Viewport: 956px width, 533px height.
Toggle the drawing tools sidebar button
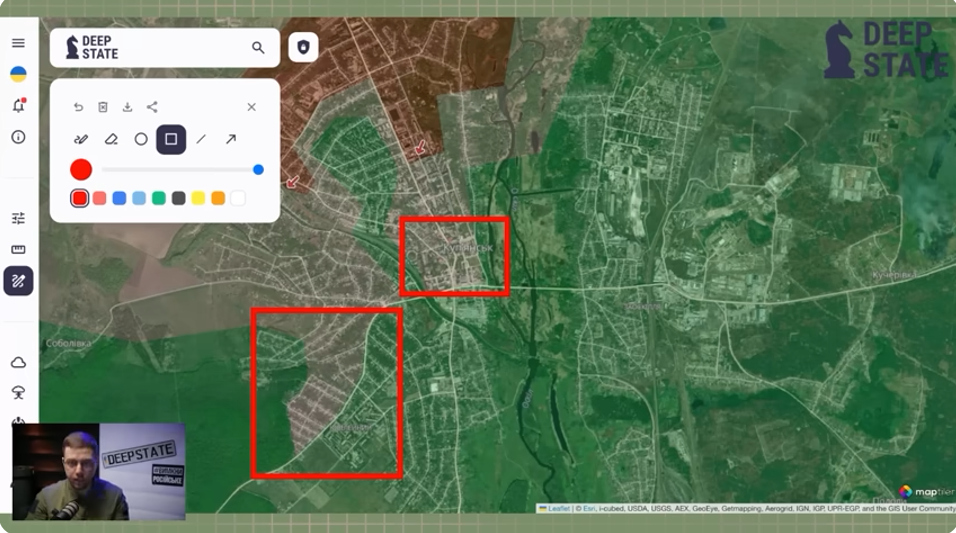18,281
